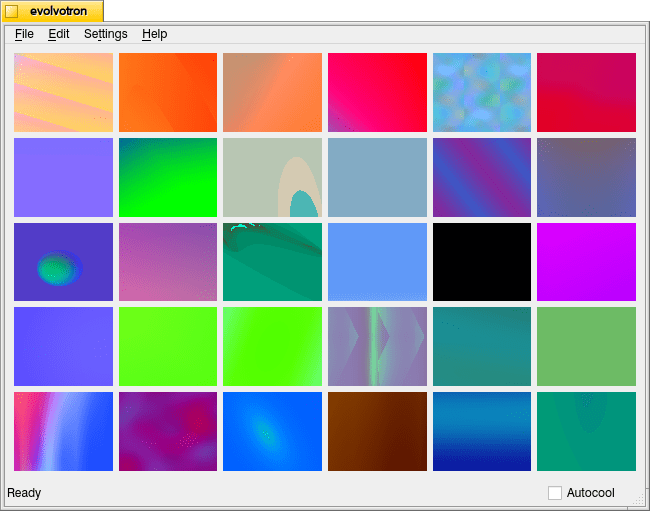Select the image with green oval on indigo
The height and width of the screenshot is (511, 650).
63,262
